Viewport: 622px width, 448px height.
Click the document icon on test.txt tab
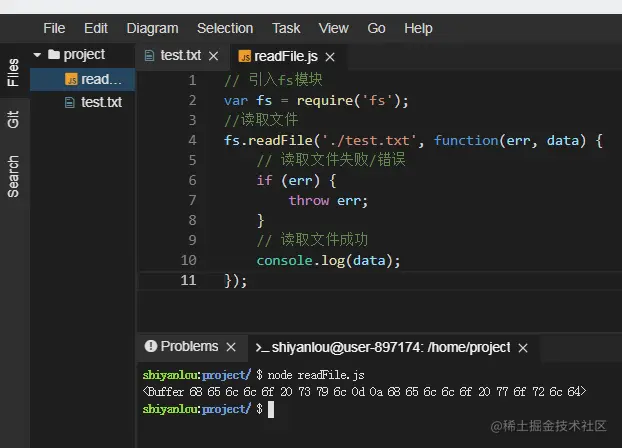[149, 56]
